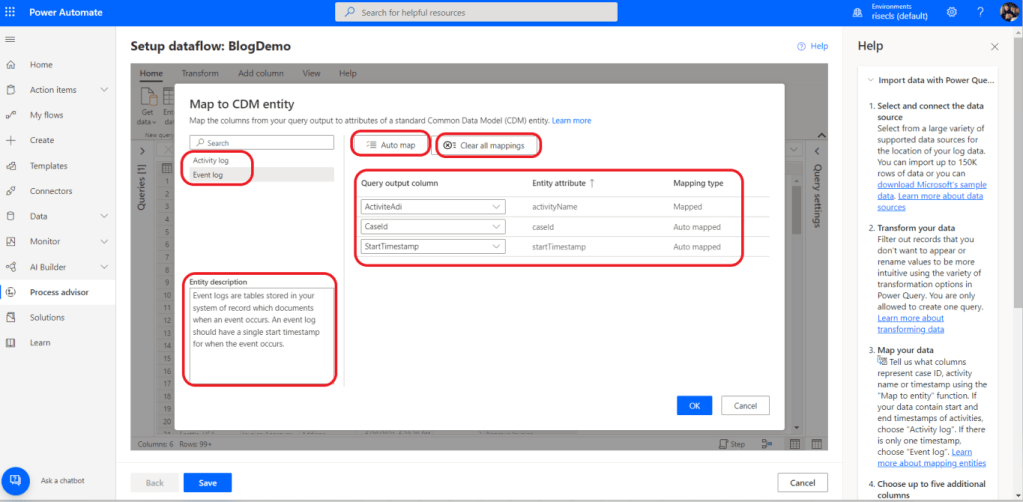This screenshot has height=502, width=1023.
Task: Confirm mapping with the OK button
Action: pos(694,406)
